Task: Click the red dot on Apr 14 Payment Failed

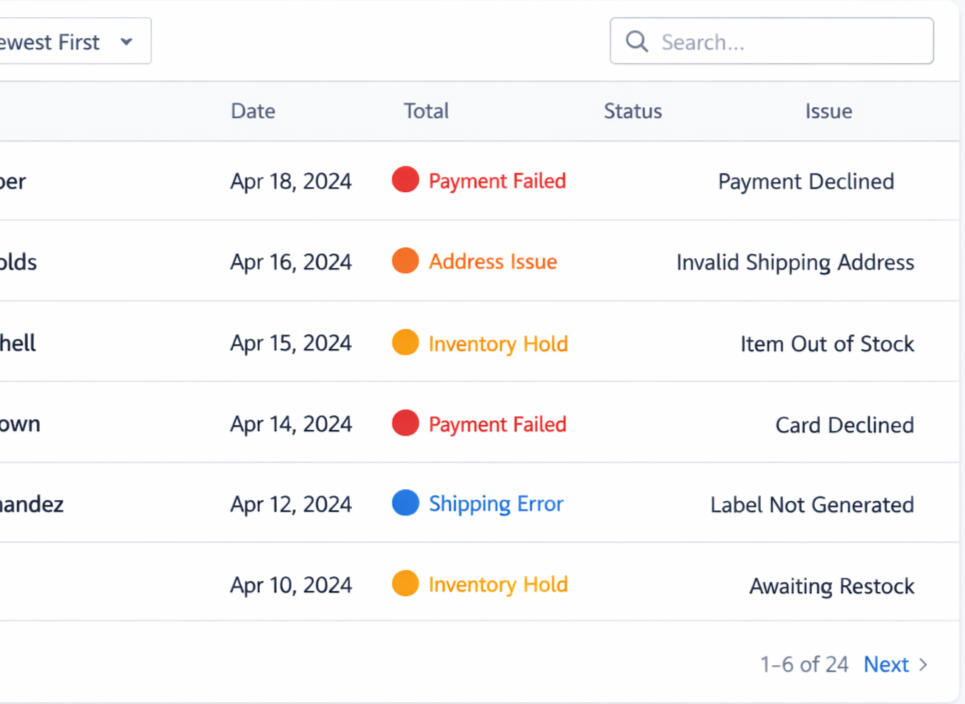Action: click(x=405, y=424)
